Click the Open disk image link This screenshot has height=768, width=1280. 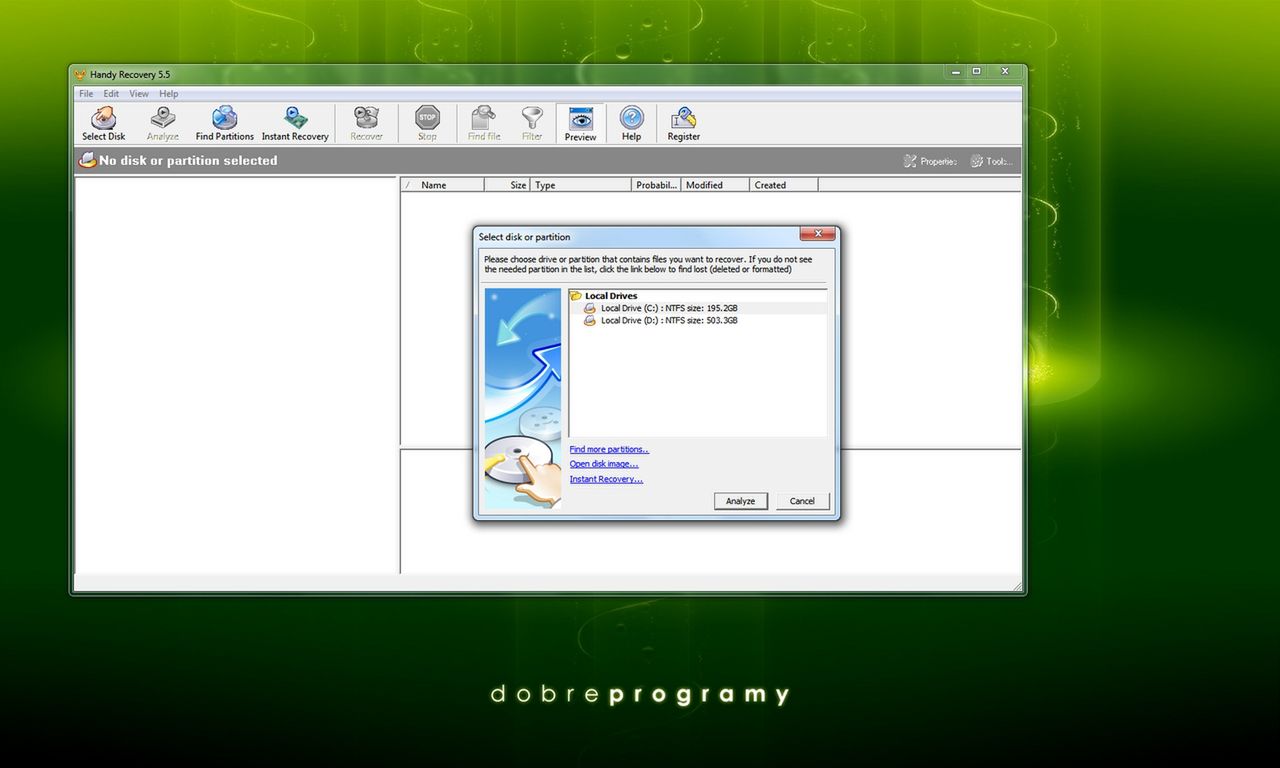604,464
